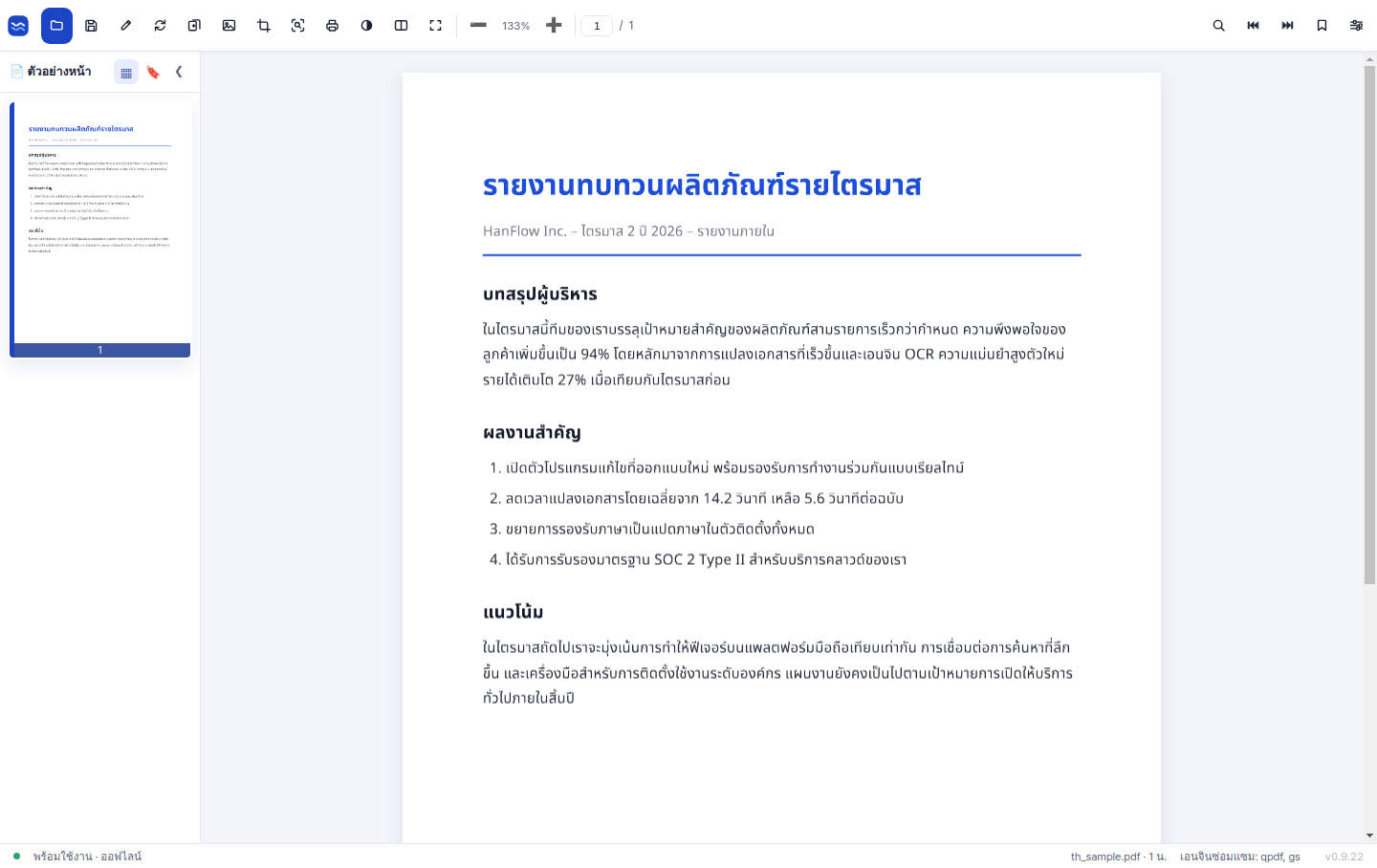
Task: Click the blue title รายงานทบทวนผลิตภัณฑ์รายไตรมาส
Action: pos(702,184)
